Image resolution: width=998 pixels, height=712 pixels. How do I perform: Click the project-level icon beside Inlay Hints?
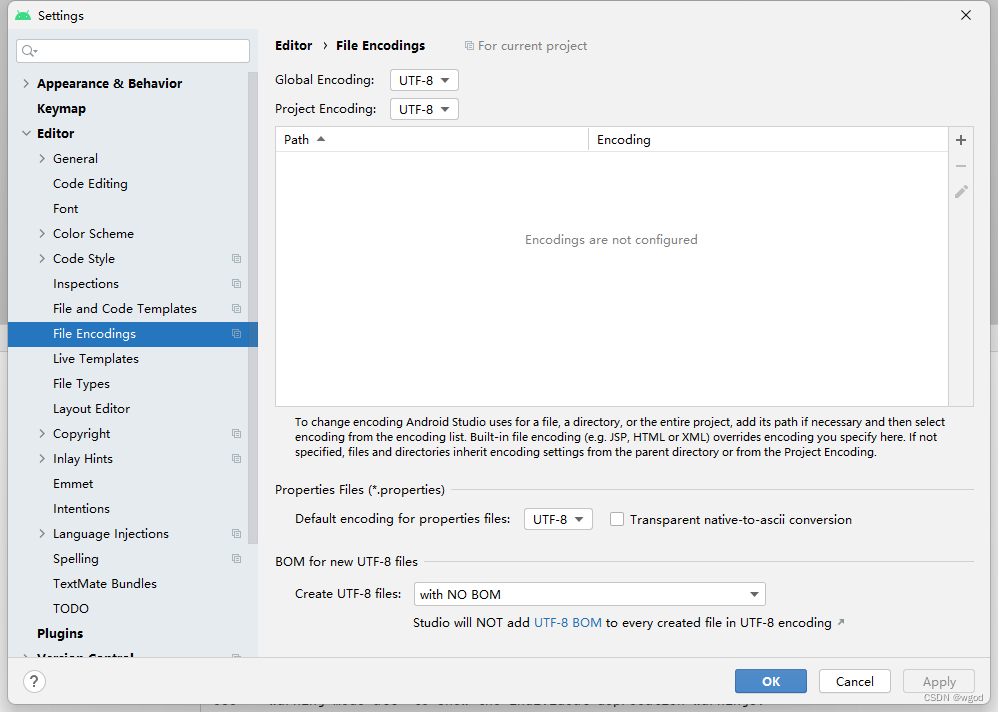coord(236,458)
